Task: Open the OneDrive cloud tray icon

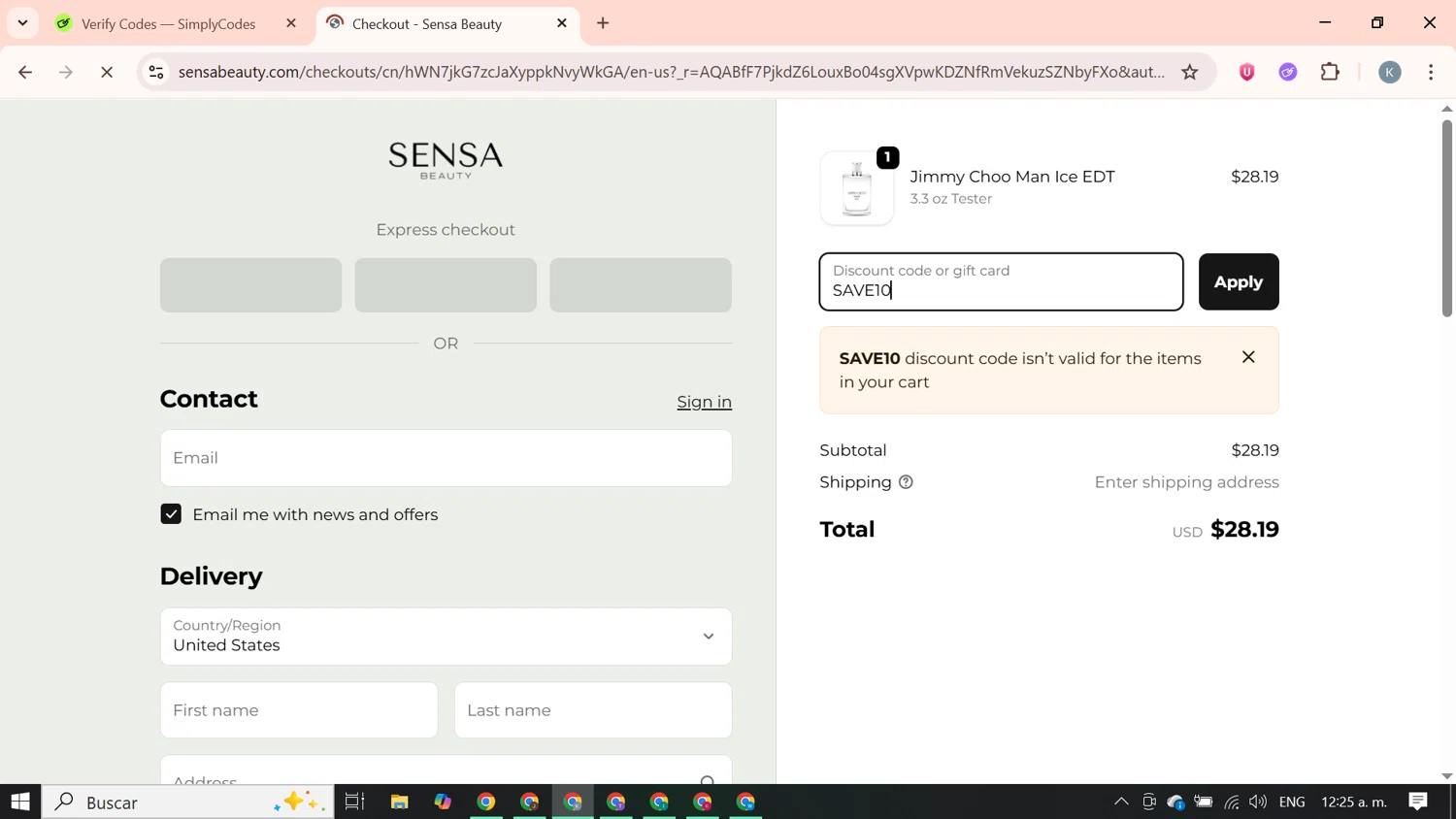Action: pos(1175,802)
